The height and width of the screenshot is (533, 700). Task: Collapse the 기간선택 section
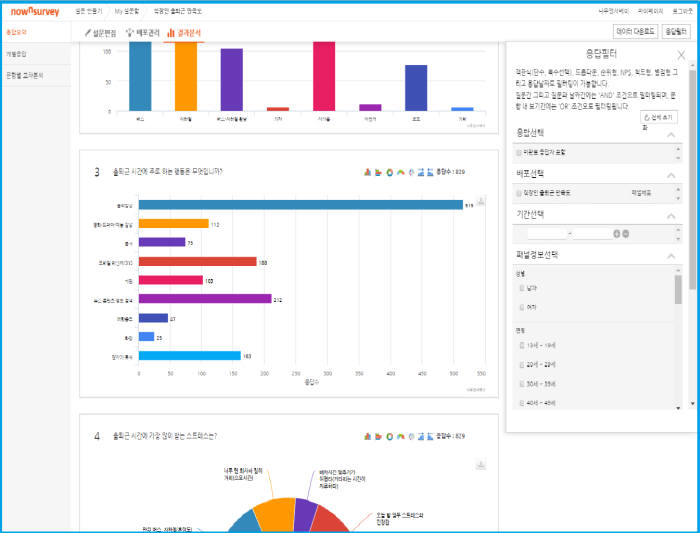pyautogui.click(x=671, y=216)
